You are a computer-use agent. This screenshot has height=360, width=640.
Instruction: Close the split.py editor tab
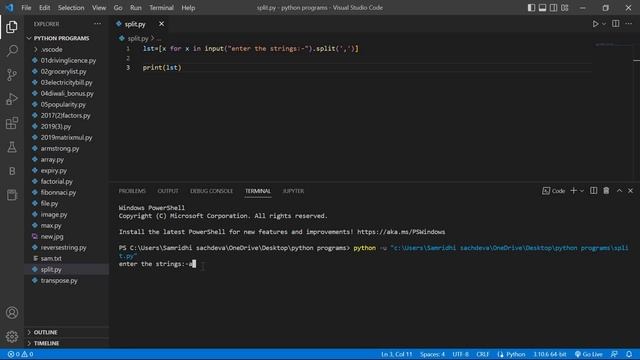[x=162, y=24]
